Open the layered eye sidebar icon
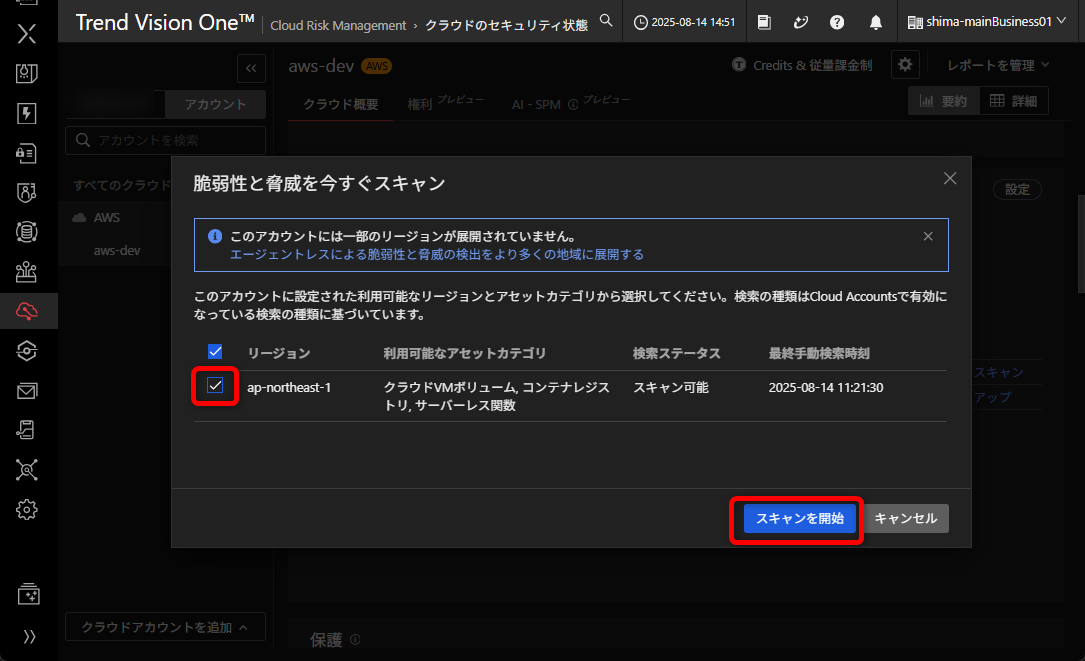 click(26, 351)
